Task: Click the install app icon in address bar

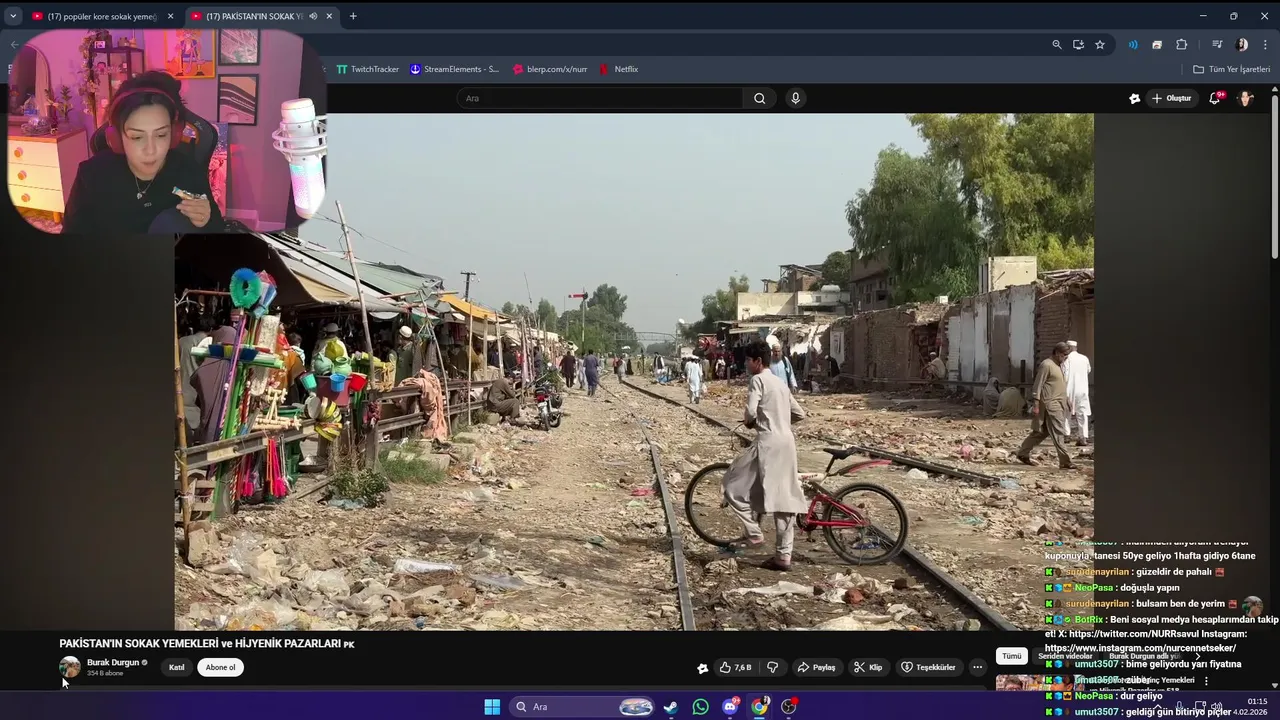Action: 1078,44
